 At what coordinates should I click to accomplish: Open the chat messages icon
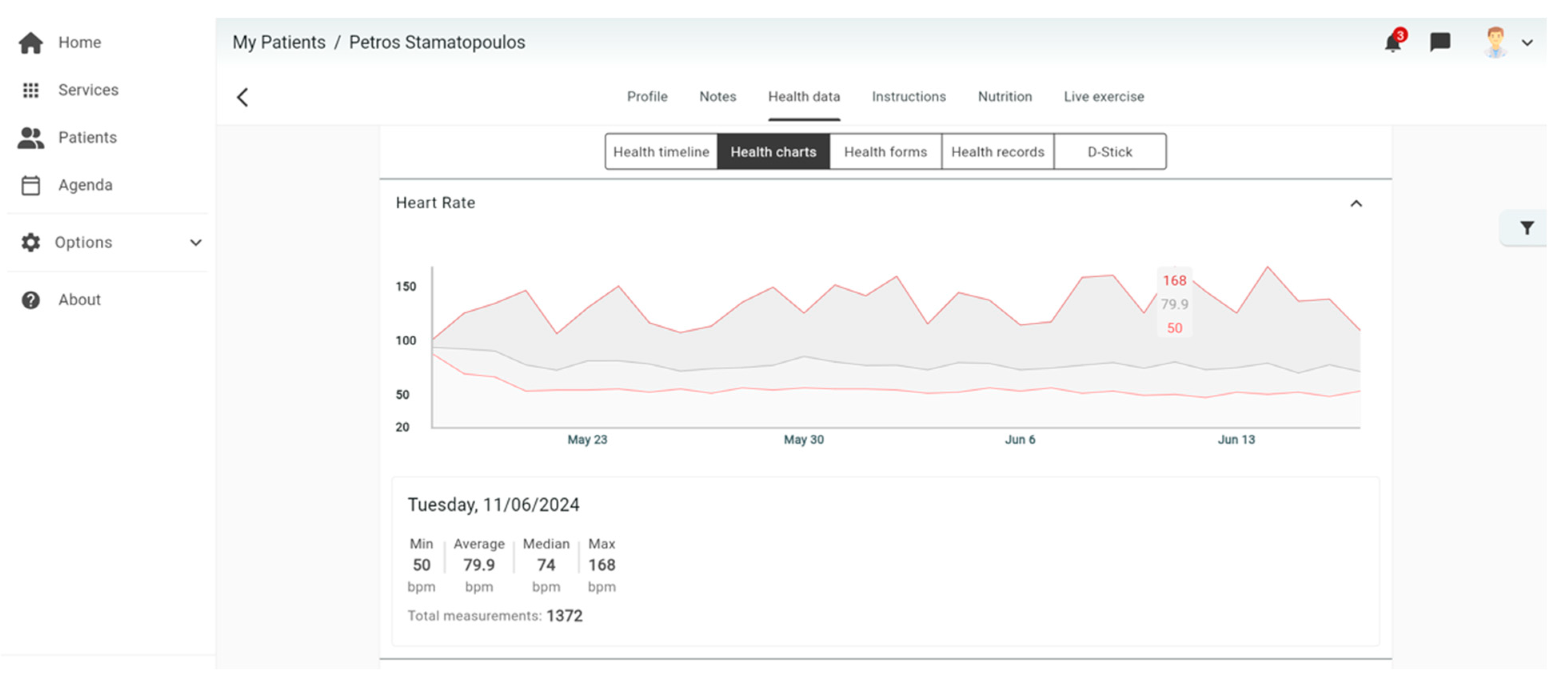[1440, 42]
